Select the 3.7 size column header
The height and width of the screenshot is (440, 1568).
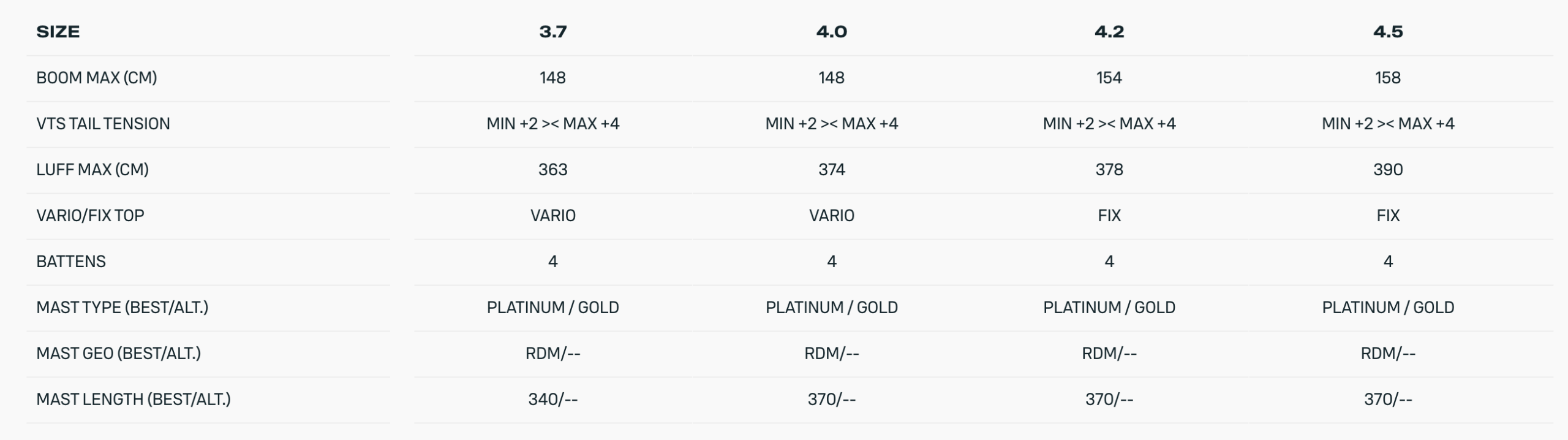coord(552,32)
